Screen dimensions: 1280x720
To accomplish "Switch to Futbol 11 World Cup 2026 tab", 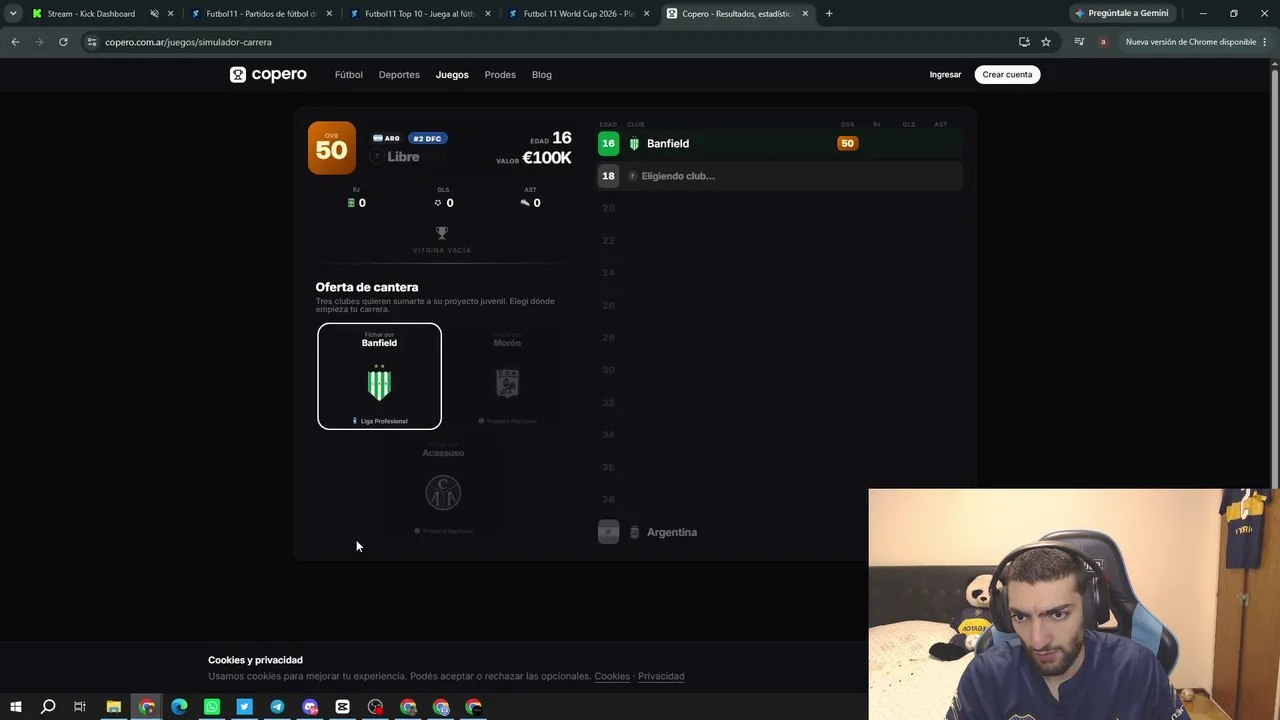I will (x=580, y=14).
